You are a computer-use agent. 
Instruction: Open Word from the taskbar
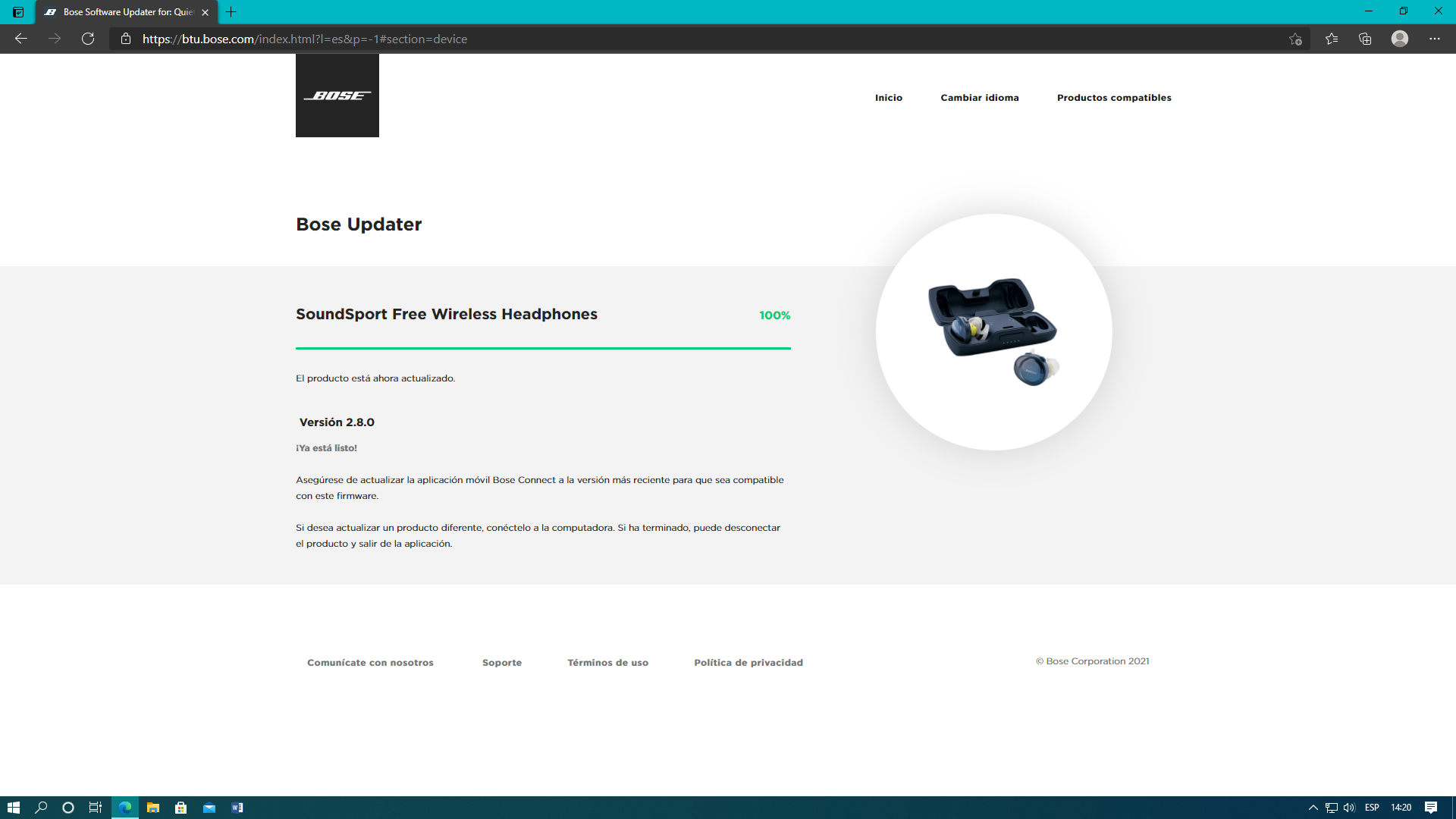[237, 808]
